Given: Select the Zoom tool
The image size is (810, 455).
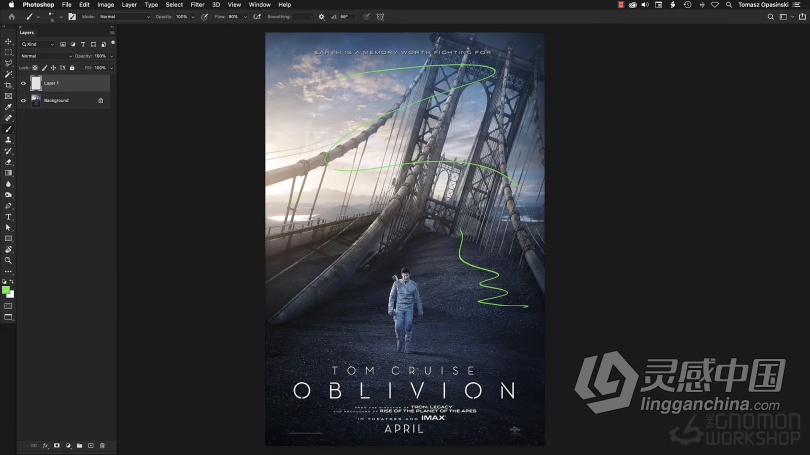Looking at the screenshot, I should [x=8, y=260].
